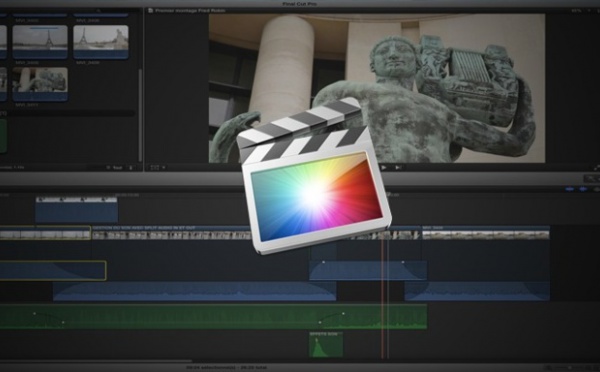Click the fade handle on the blue audio clip
Screen dimensions: 600x372
point(324,262)
